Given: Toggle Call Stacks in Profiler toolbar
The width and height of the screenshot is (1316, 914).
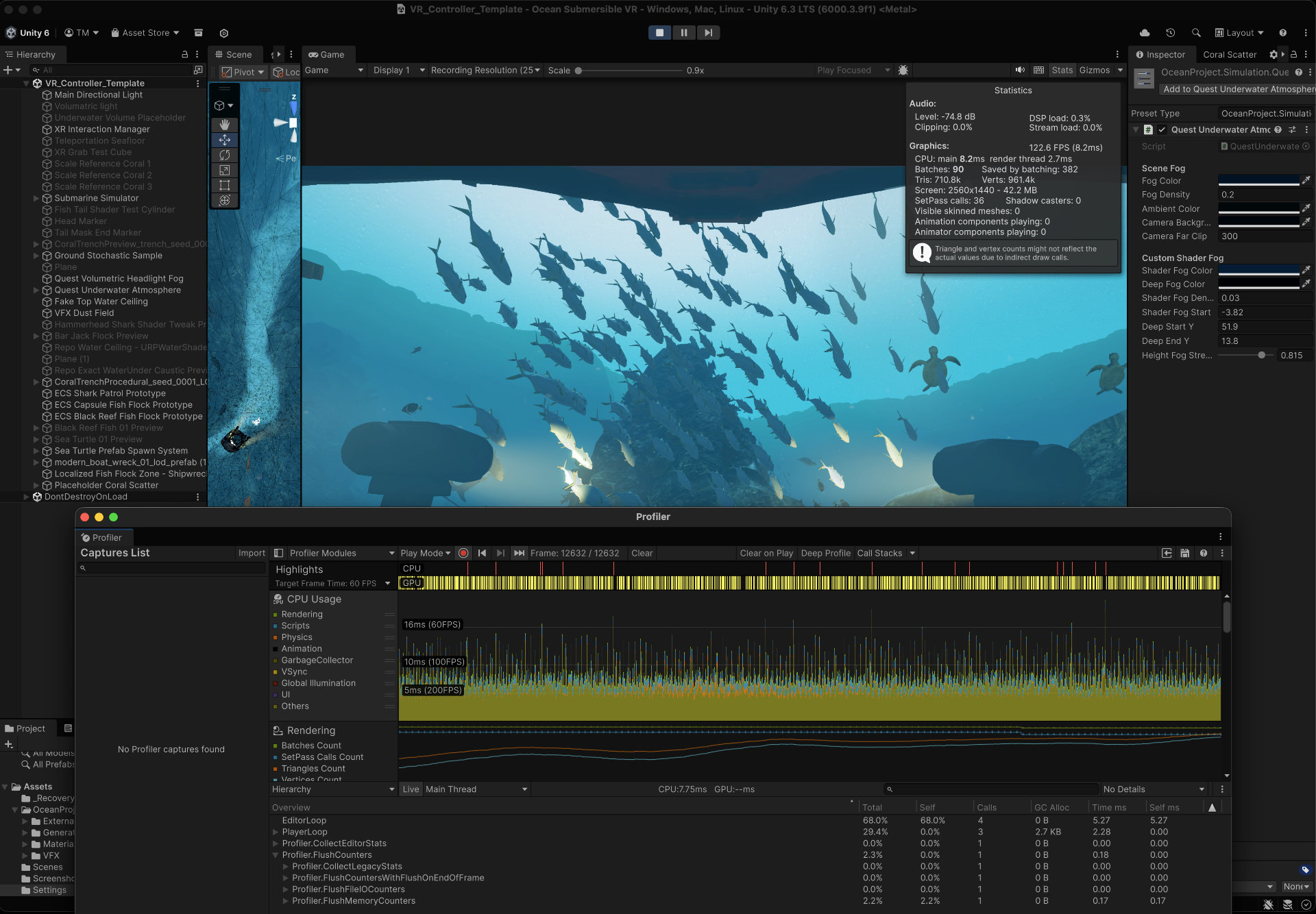Looking at the screenshot, I should coord(879,553).
